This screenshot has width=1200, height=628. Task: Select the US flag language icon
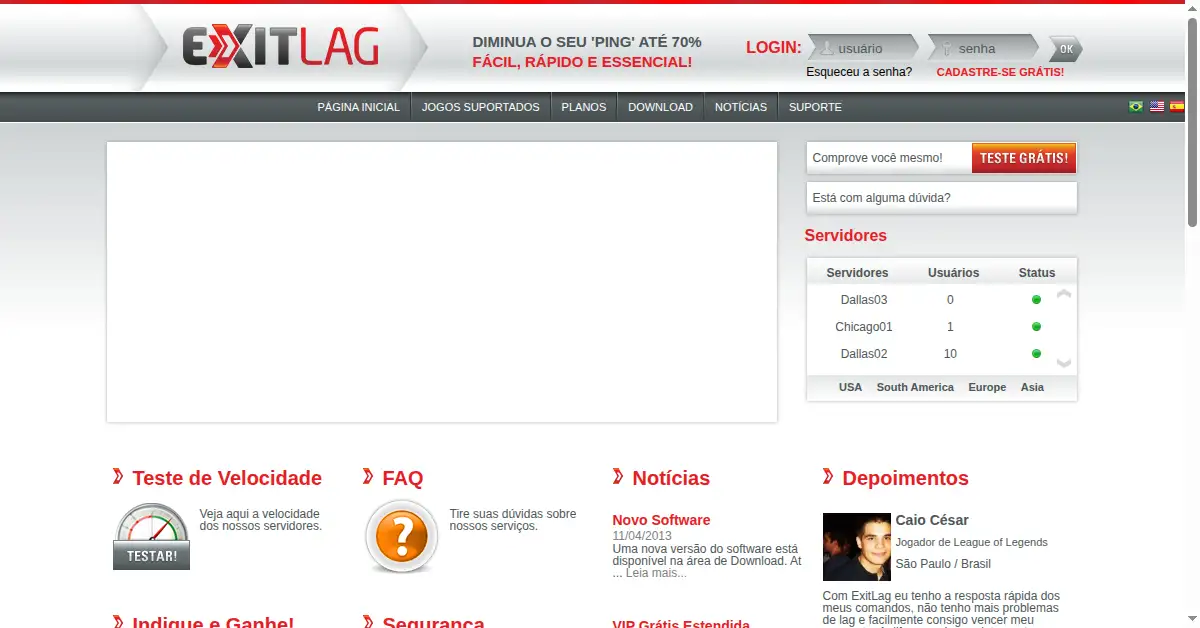(x=1157, y=106)
